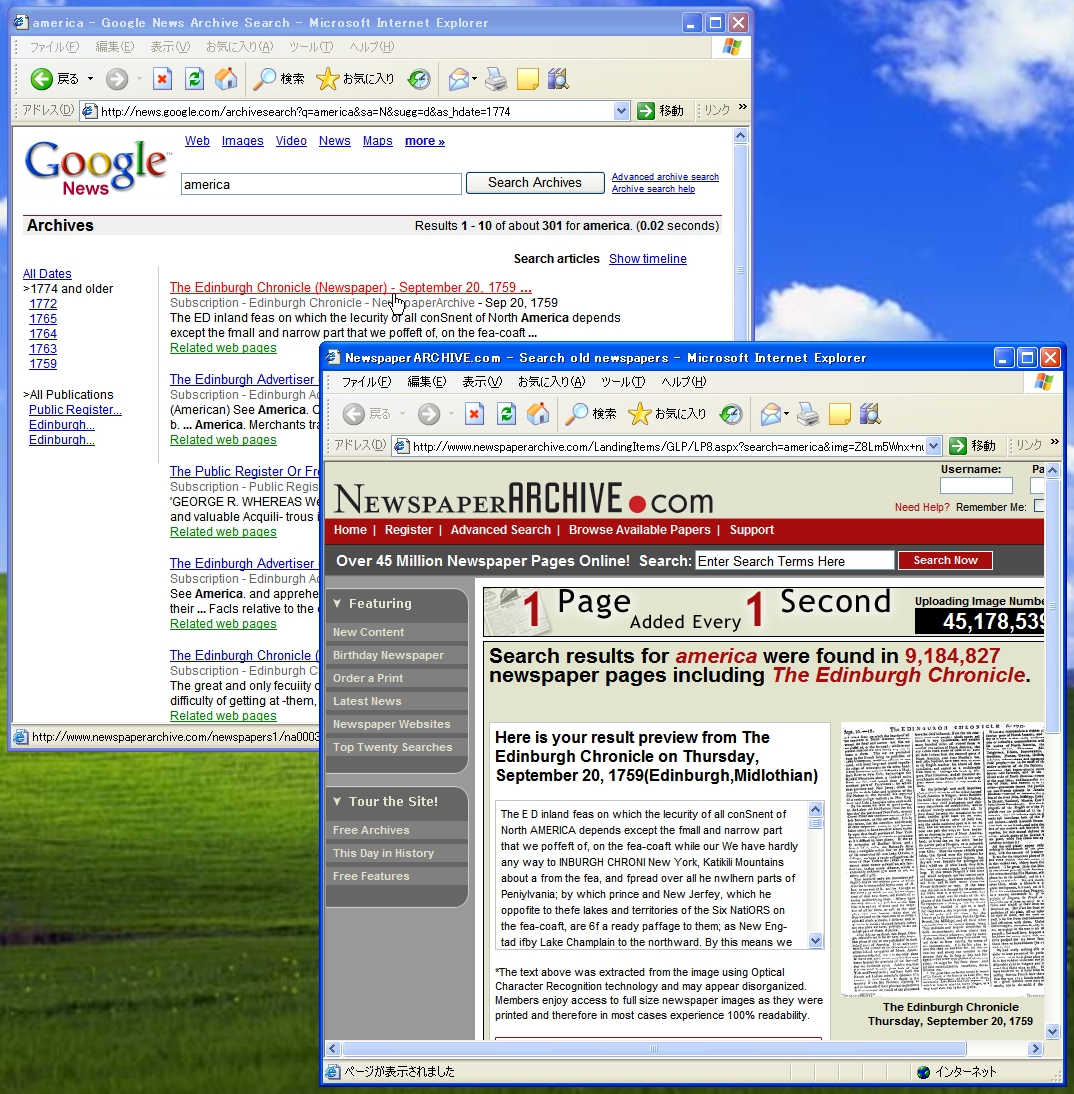
Task: Collapse the Featuring sidebar section
Action: coord(338,604)
